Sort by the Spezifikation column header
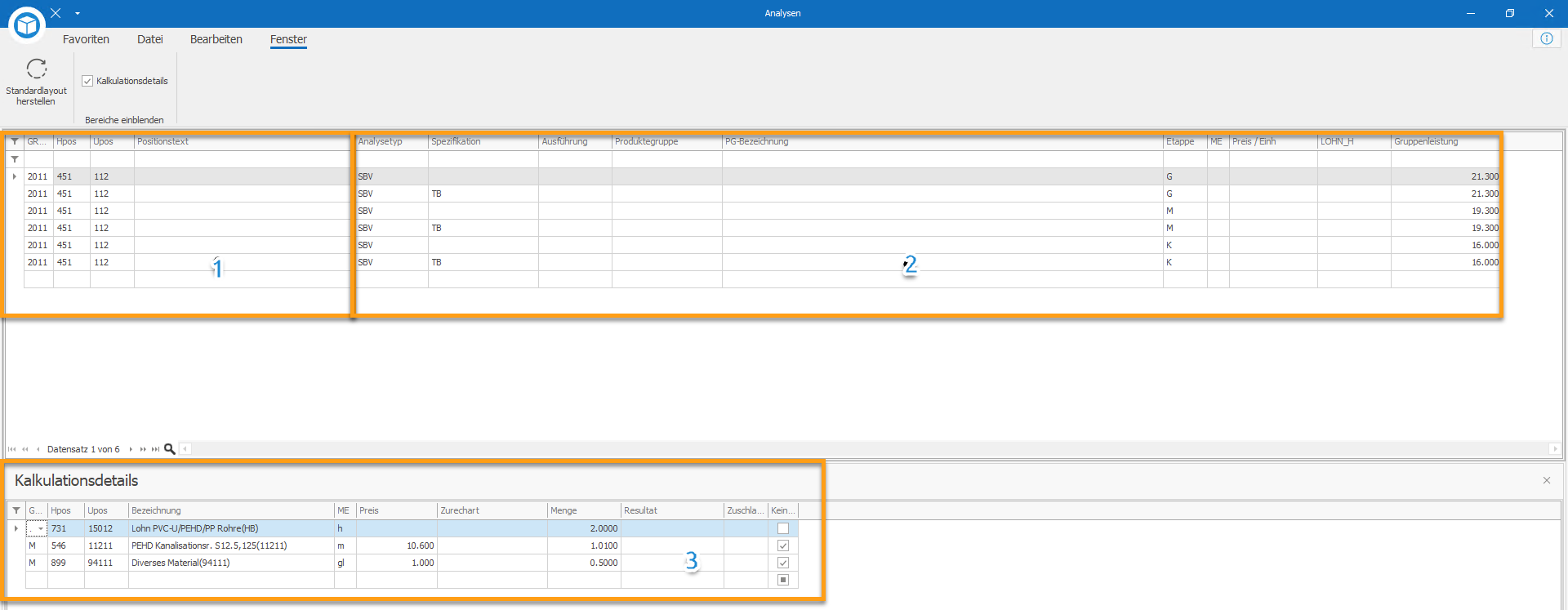The height and width of the screenshot is (610, 1568). pos(483,141)
